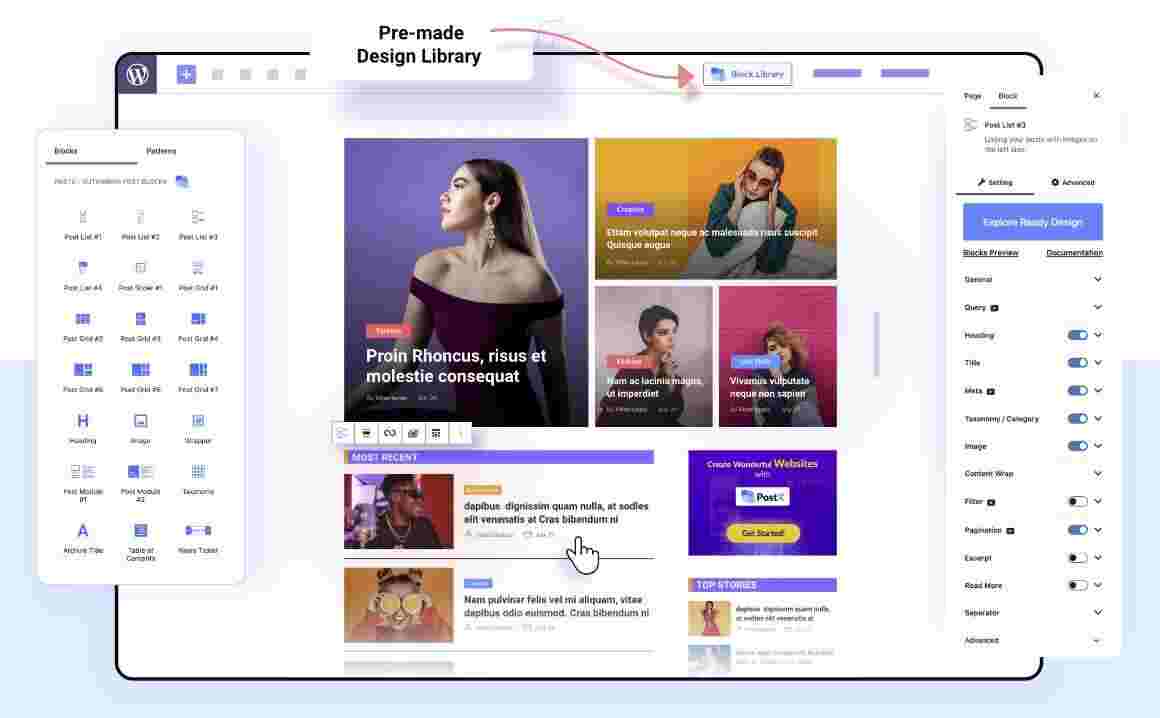Viewport: 1160px width, 718px height.
Task: Select the Archive Title block icon
Action: (83, 530)
